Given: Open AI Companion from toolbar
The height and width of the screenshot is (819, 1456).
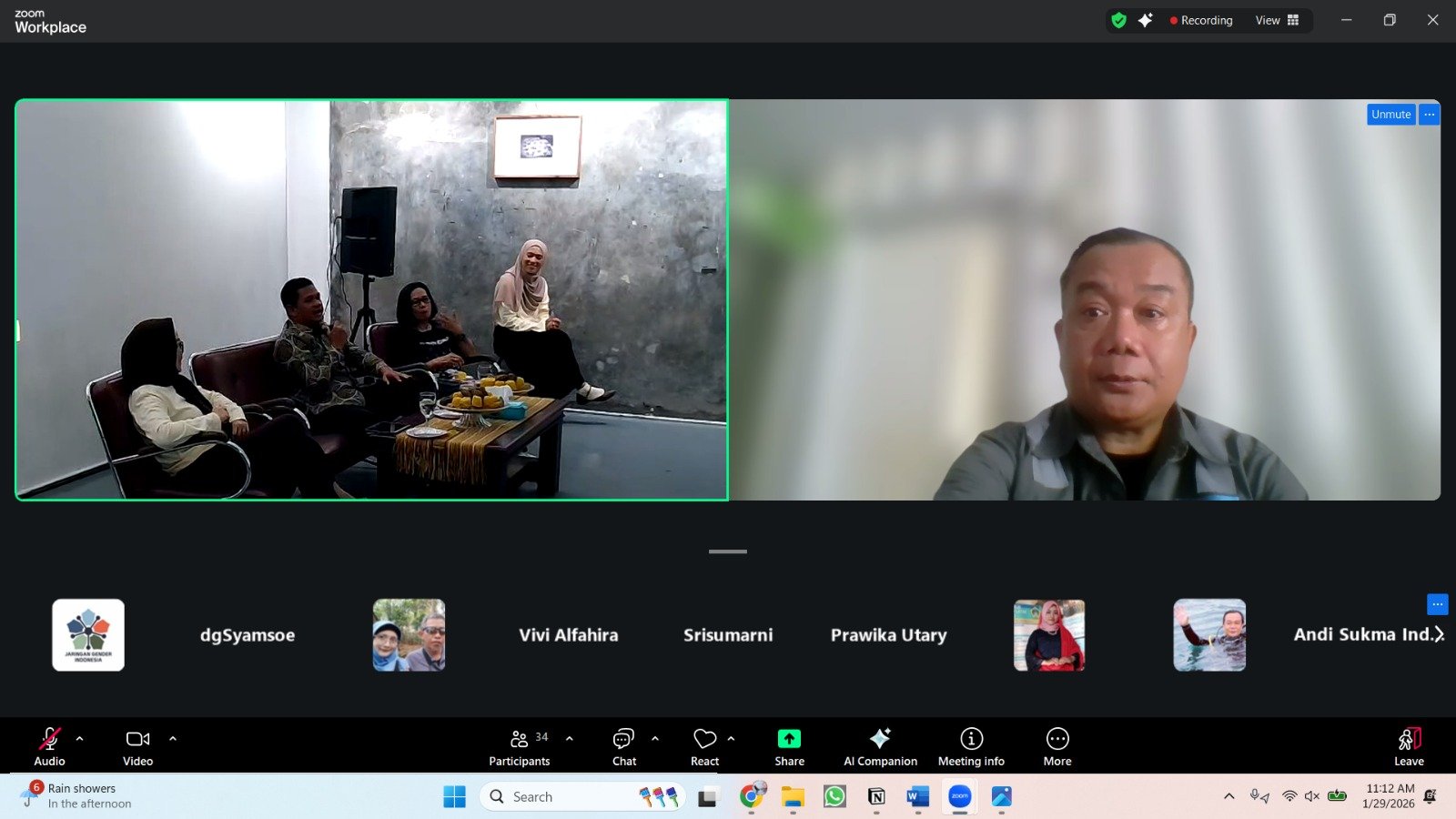Looking at the screenshot, I should tap(880, 747).
